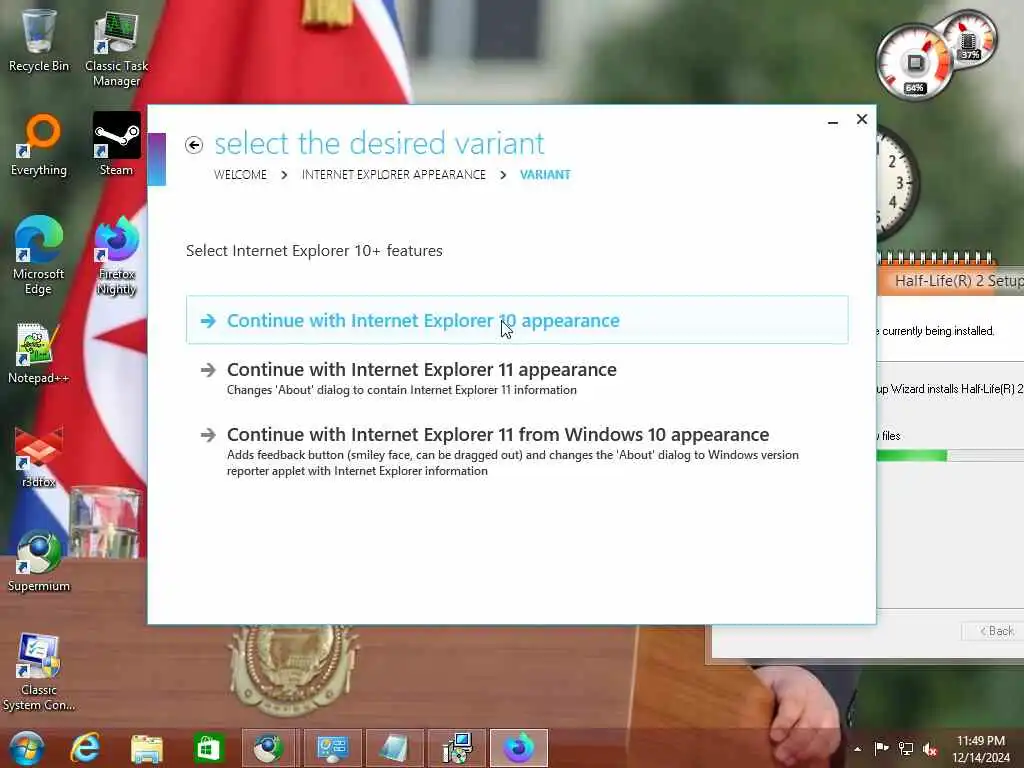Click the WELCOME breadcrumb step

tap(240, 175)
